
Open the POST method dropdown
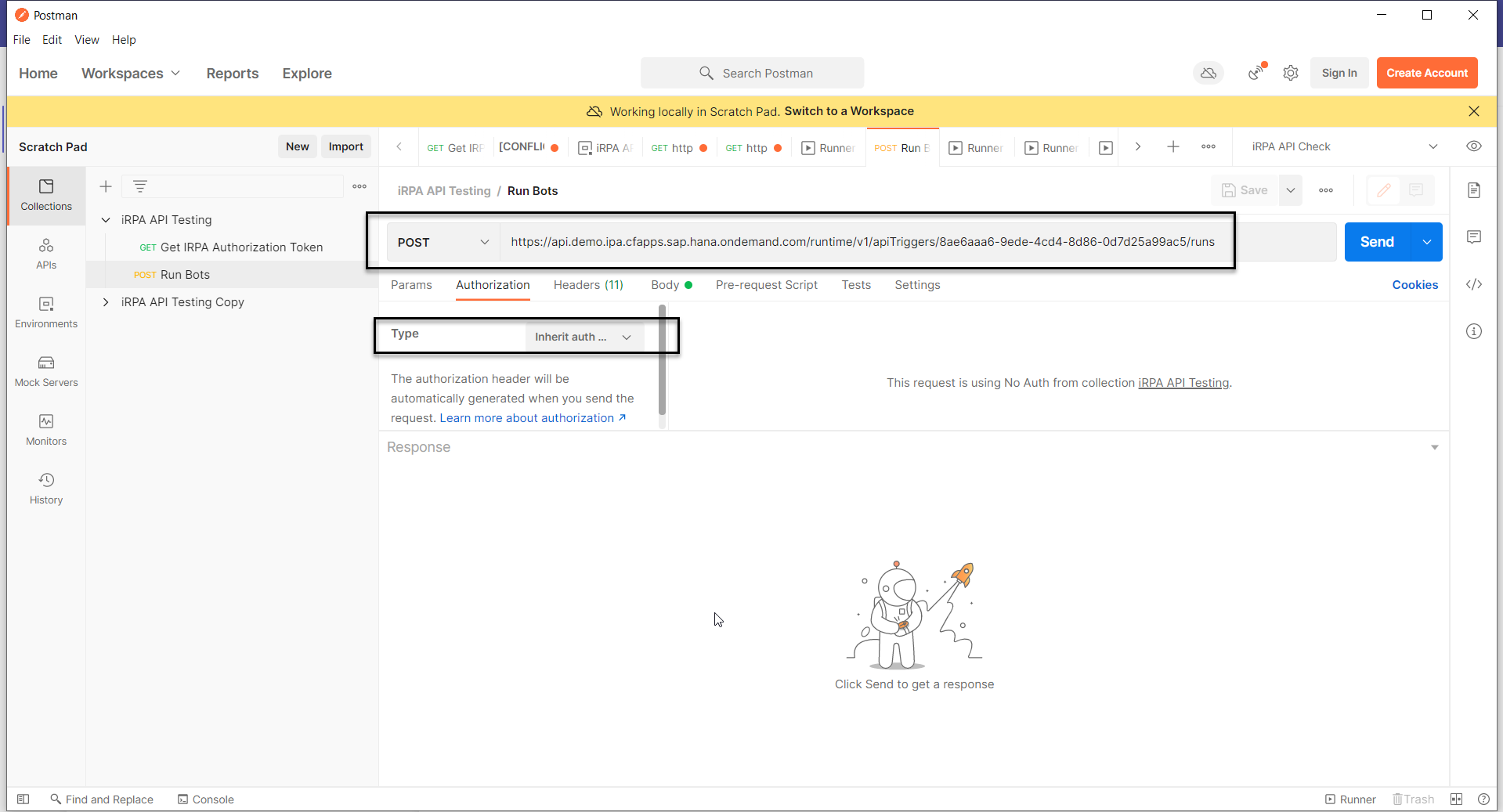click(x=443, y=242)
